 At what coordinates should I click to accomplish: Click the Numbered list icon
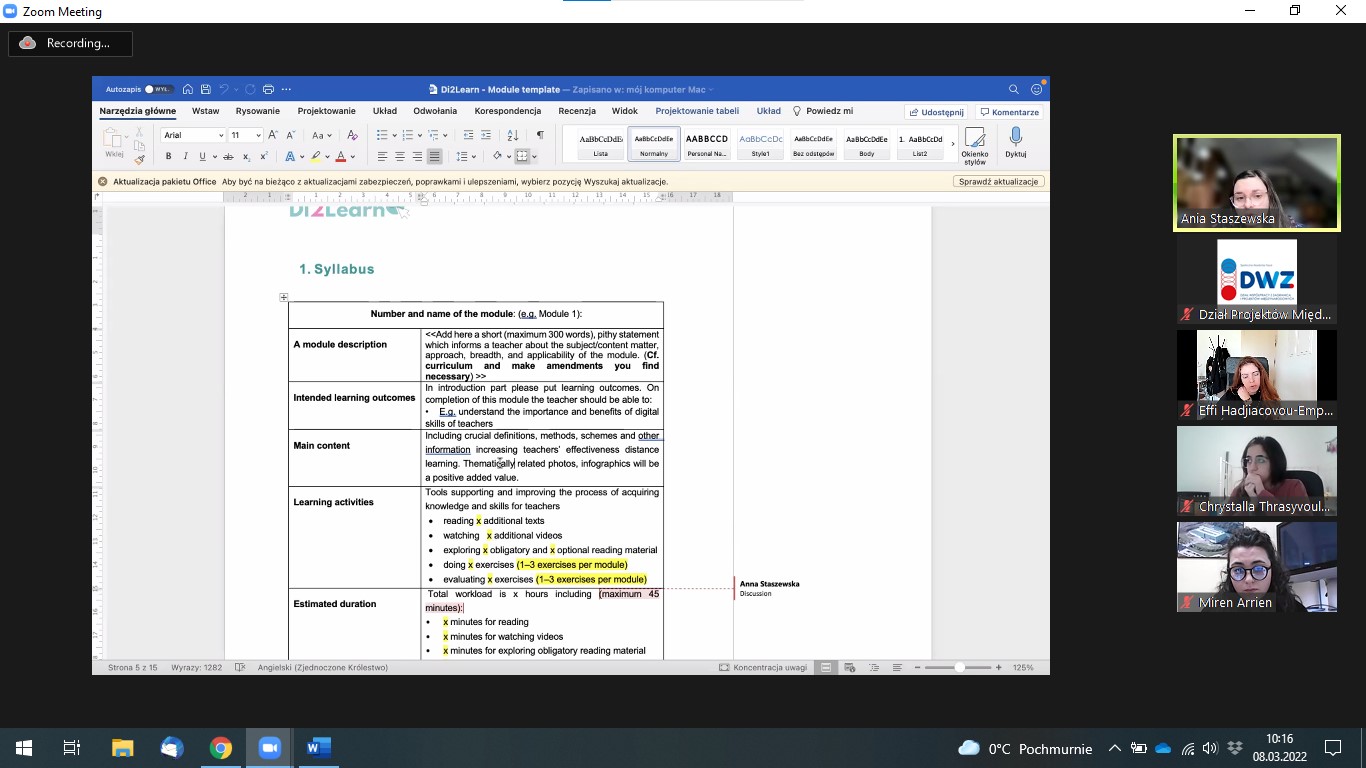pos(407,135)
